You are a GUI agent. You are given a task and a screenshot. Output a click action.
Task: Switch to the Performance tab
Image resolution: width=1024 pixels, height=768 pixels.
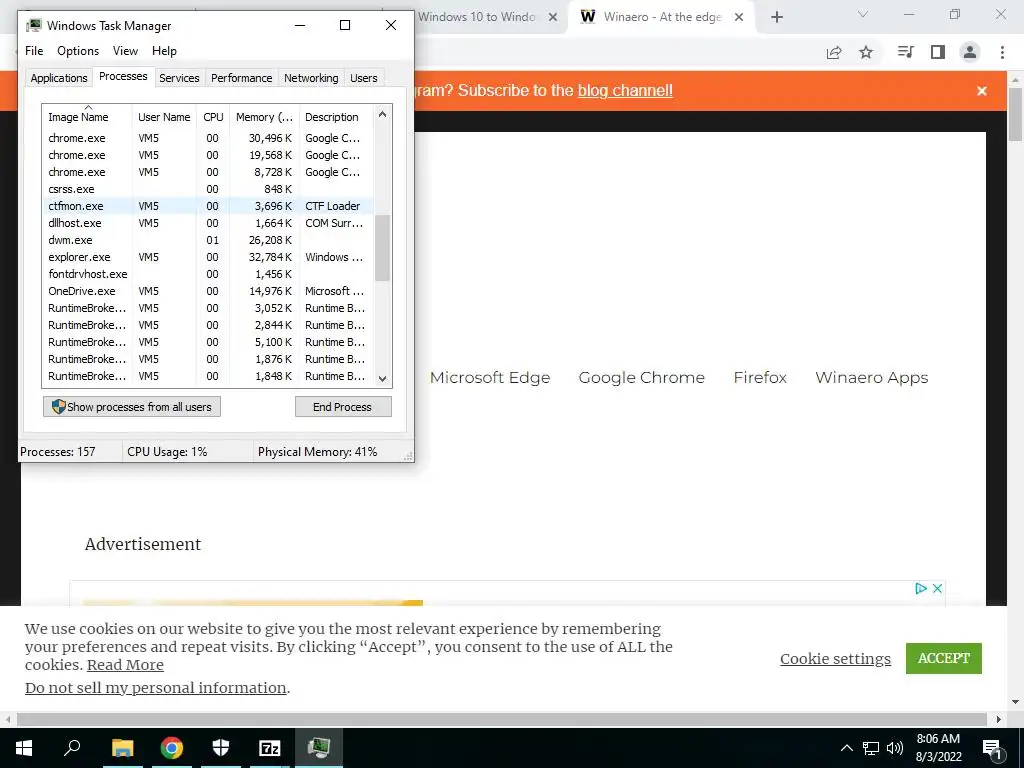(241, 78)
